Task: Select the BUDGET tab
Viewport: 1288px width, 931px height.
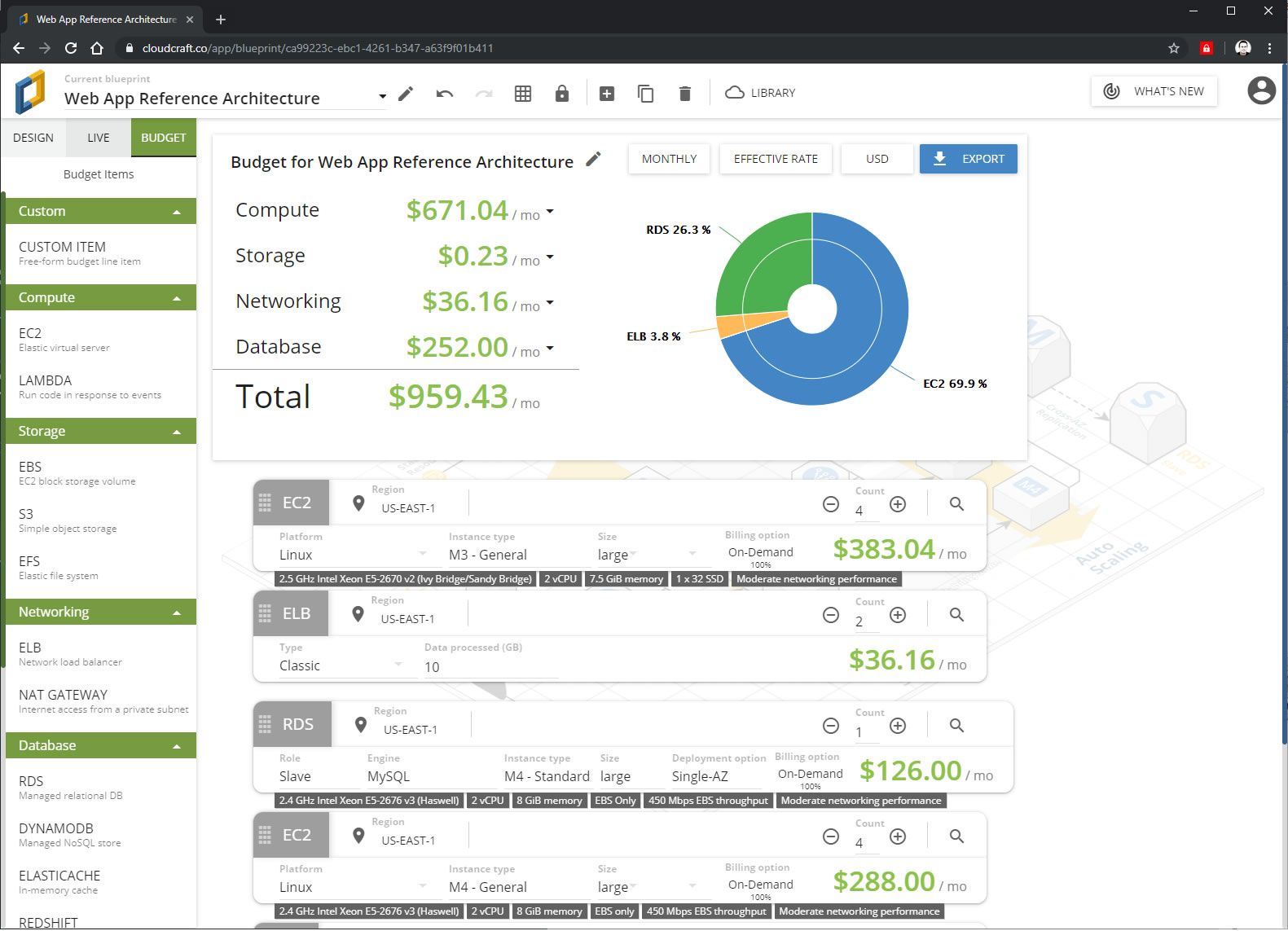Action: (x=164, y=138)
